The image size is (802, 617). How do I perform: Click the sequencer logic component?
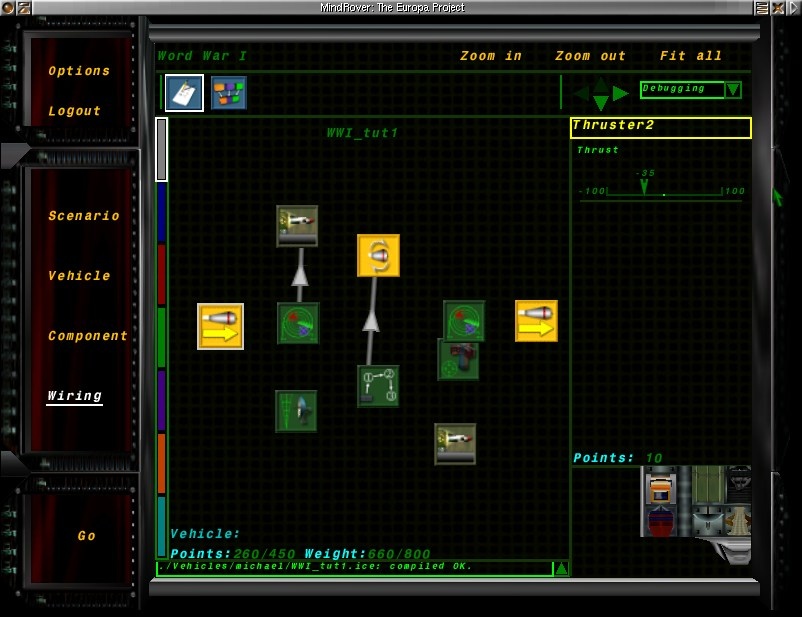pos(378,386)
